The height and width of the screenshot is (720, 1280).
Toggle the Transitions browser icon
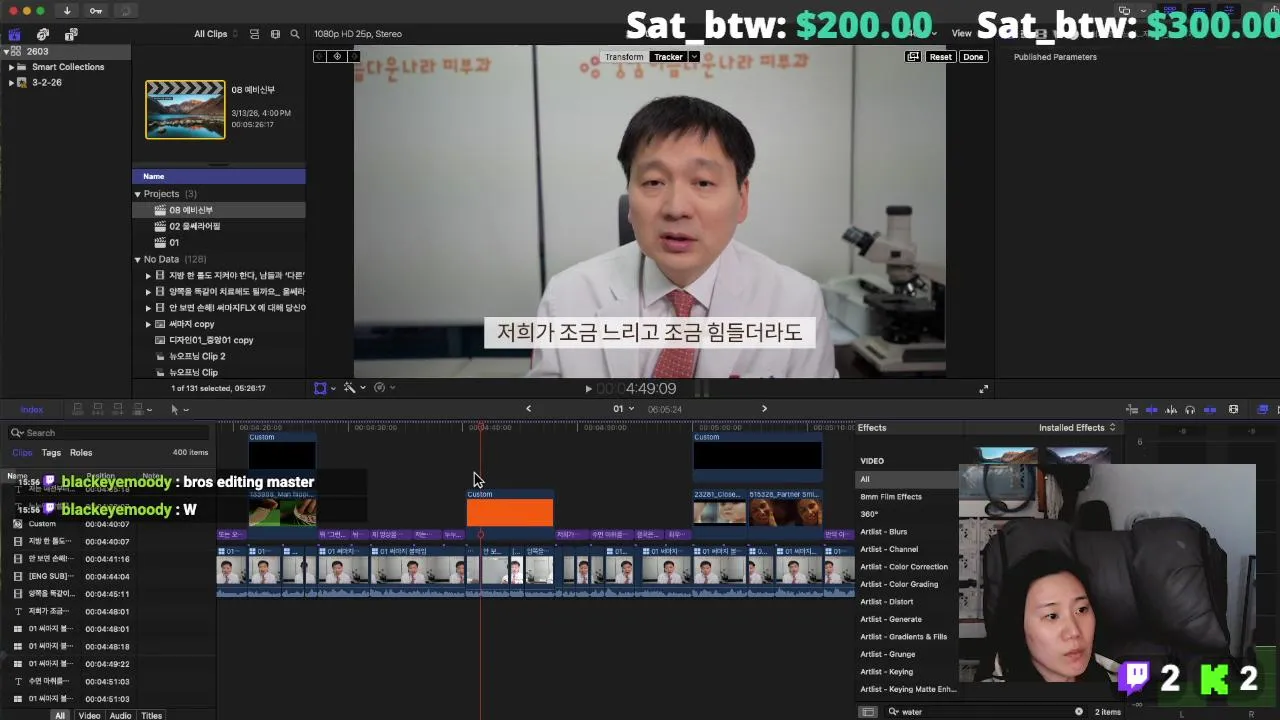point(1277,409)
